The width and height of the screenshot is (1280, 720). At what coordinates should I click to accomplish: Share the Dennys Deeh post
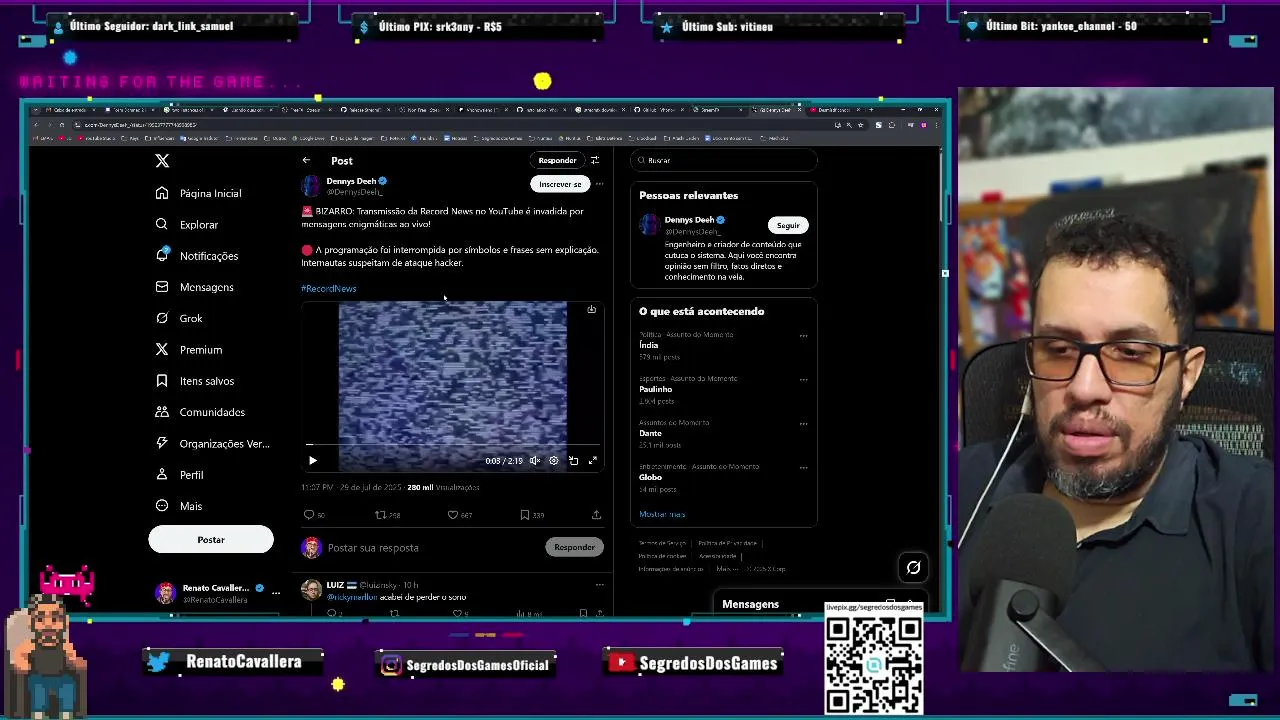coord(597,515)
